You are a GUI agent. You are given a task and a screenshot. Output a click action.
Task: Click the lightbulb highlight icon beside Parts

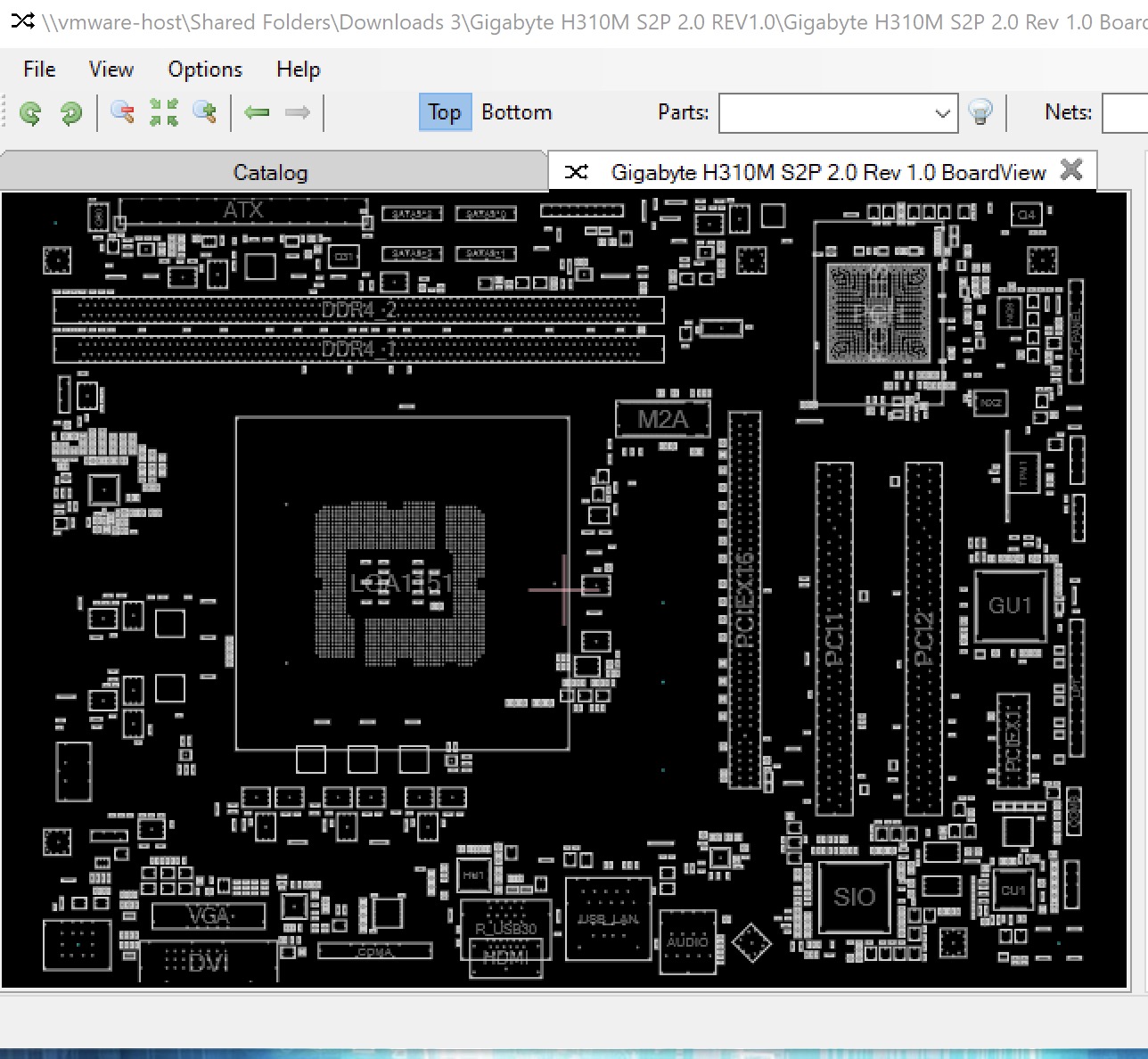981,112
